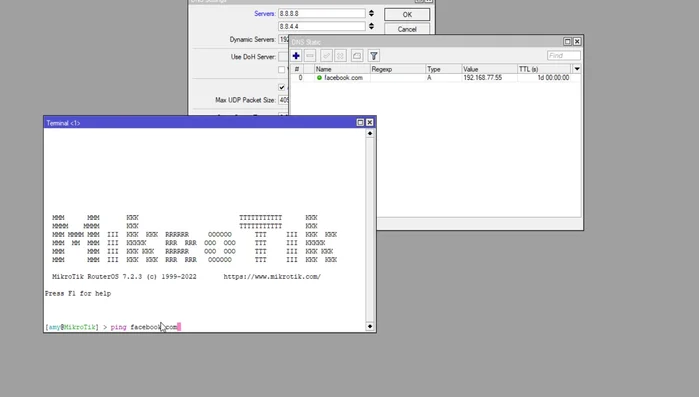Click Terminal scrollbar's bottom arrow
Viewport: 699px width, 397px height.
click(370, 327)
